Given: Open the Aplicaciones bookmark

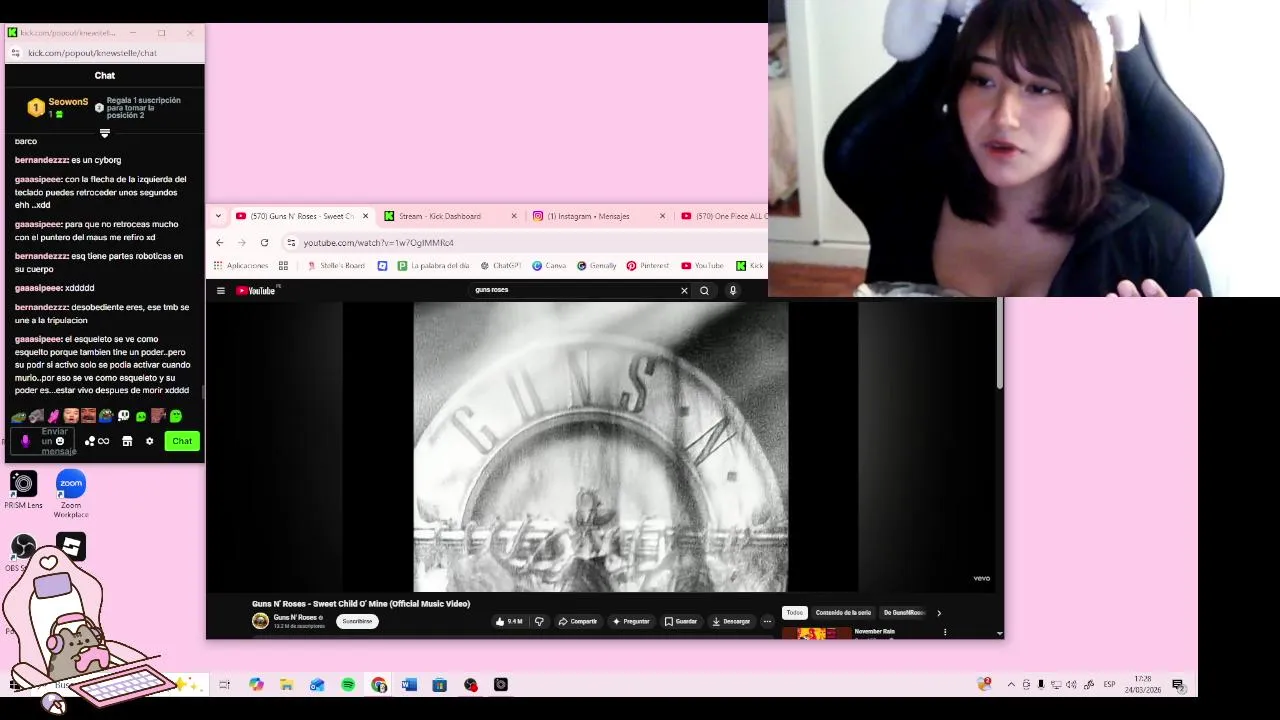Looking at the screenshot, I should click(x=240, y=266).
